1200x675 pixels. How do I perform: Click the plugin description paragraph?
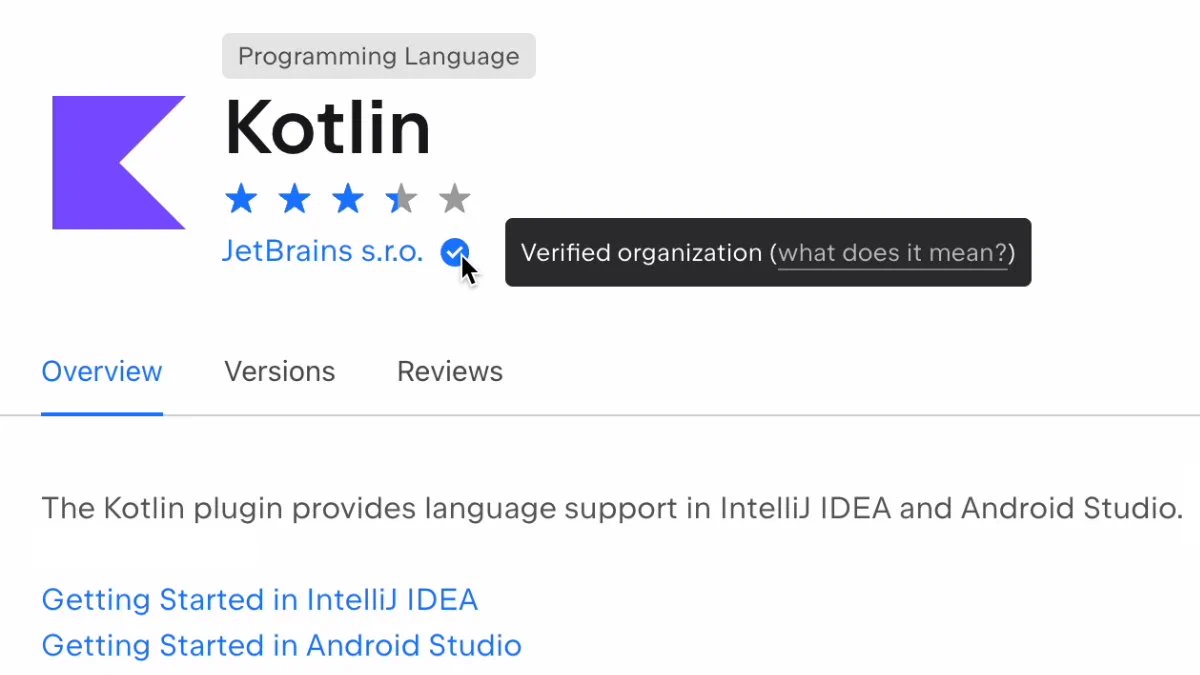coord(613,509)
